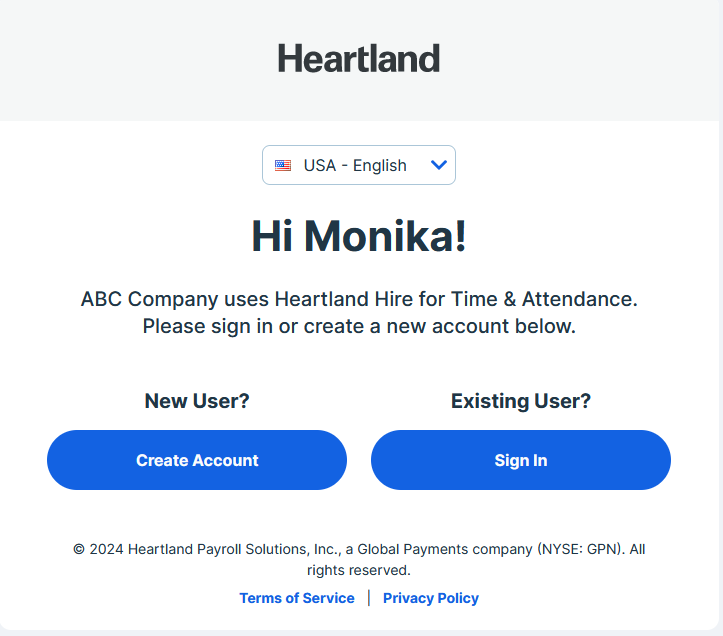Click the 'ABC Company' text in description
723x636 pixels.
[x=149, y=299]
